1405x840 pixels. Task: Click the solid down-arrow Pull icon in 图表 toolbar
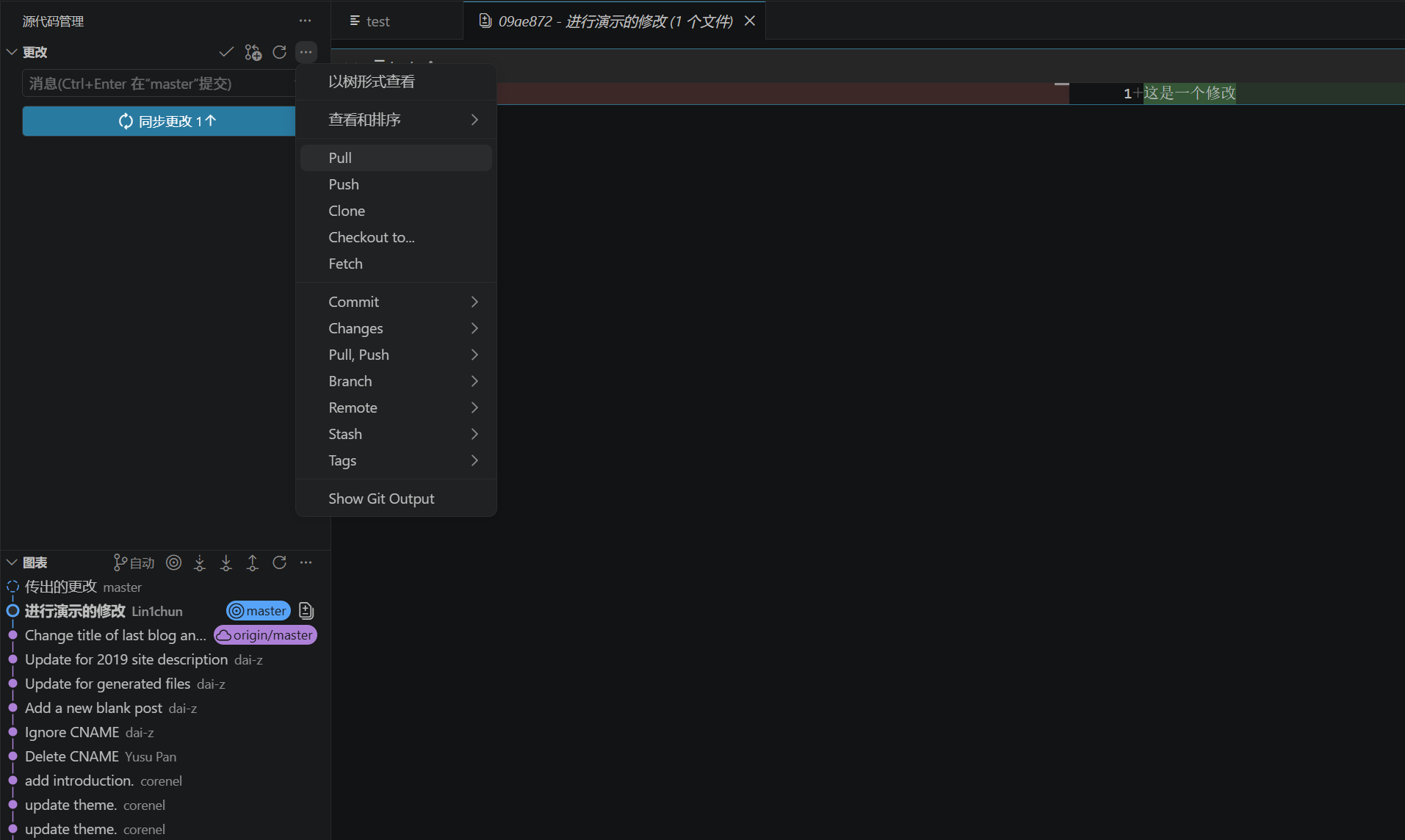coord(226,562)
